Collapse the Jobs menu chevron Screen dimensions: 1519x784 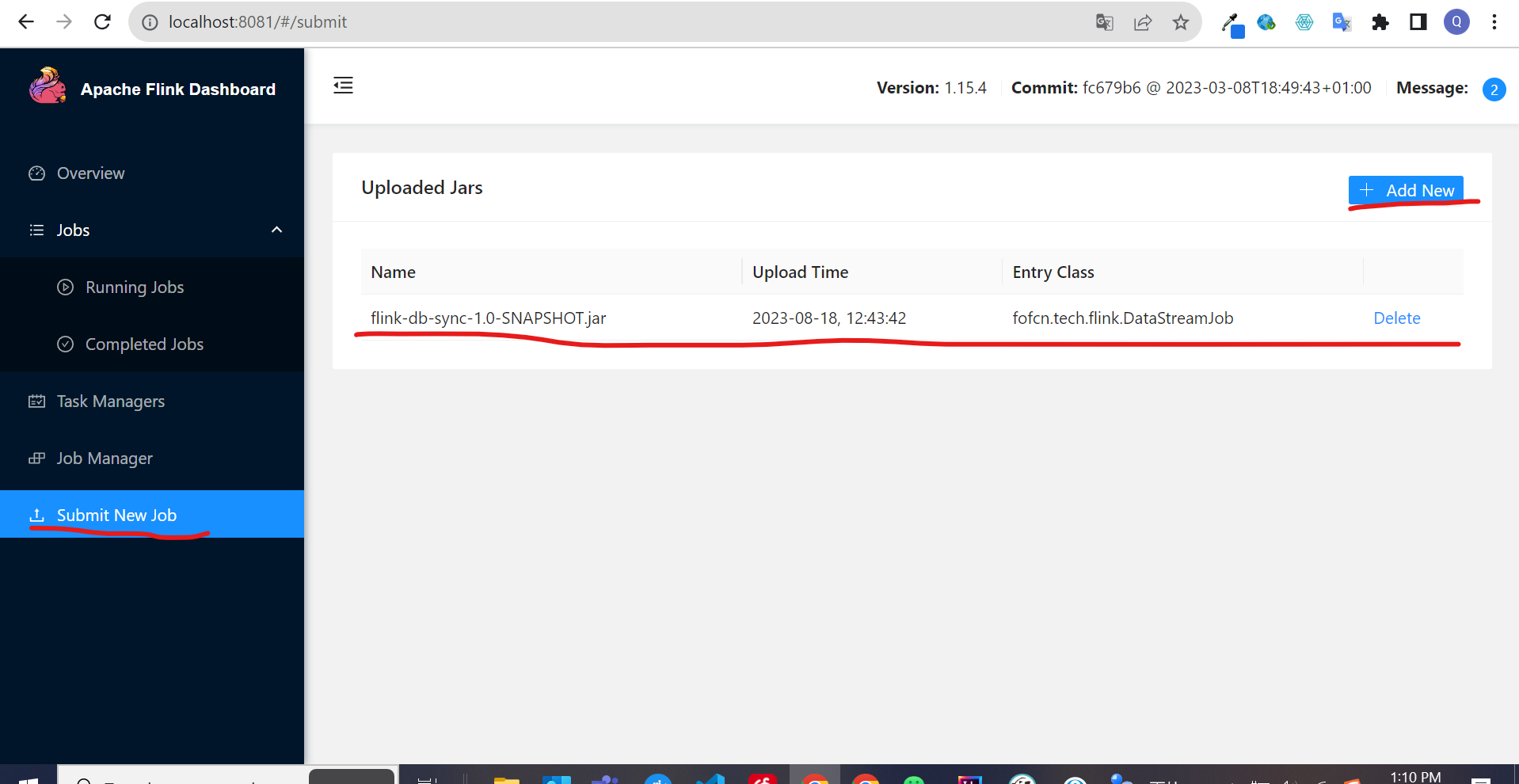pos(276,230)
